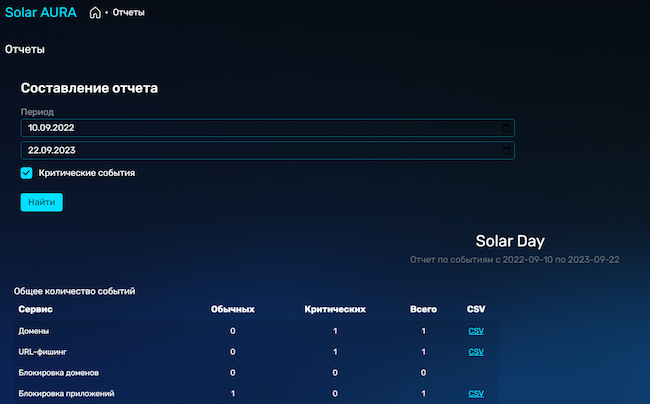The width and height of the screenshot is (650, 404).
Task: Open calendar picker for start date 10.09.2022
Action: click(x=506, y=128)
